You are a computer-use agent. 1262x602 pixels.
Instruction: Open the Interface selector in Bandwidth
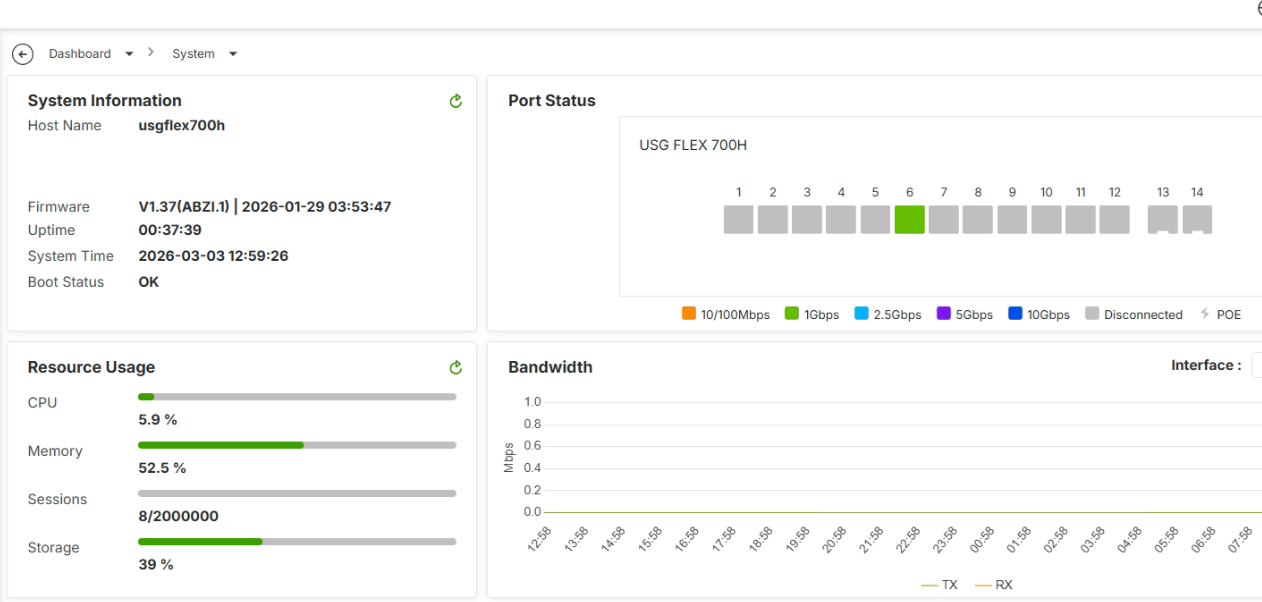[x=1256, y=366]
